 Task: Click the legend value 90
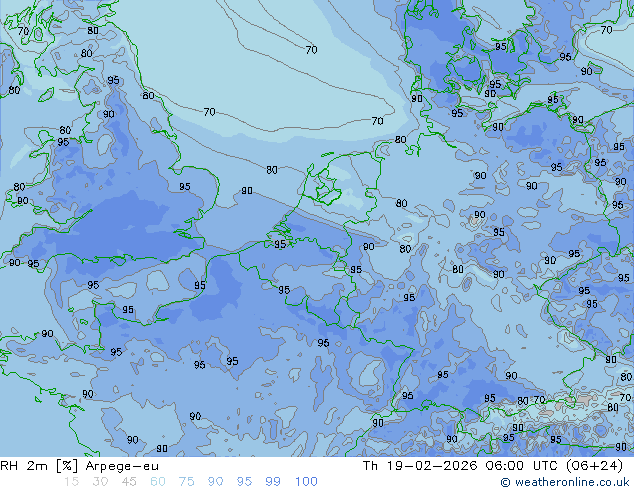point(215,482)
